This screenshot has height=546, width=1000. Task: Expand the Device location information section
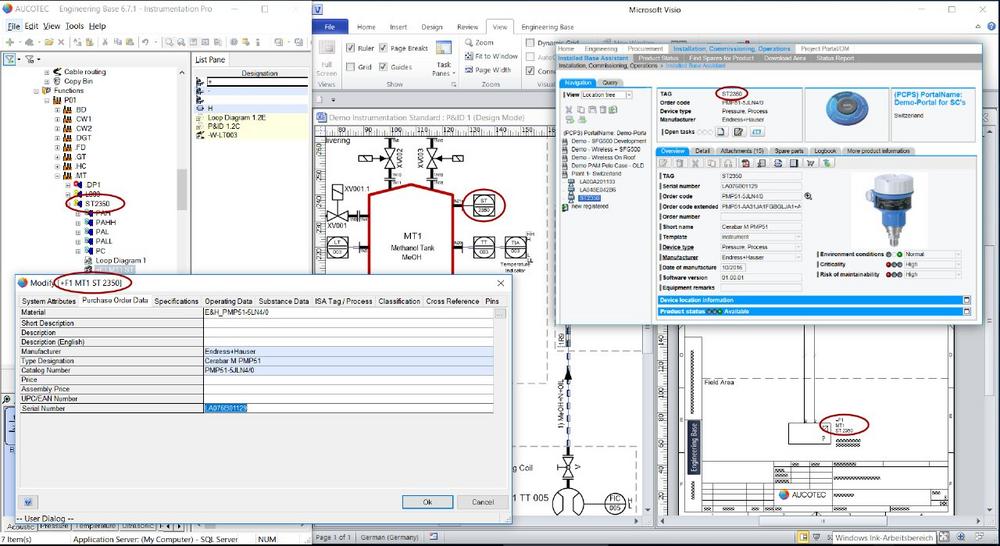click(966, 300)
